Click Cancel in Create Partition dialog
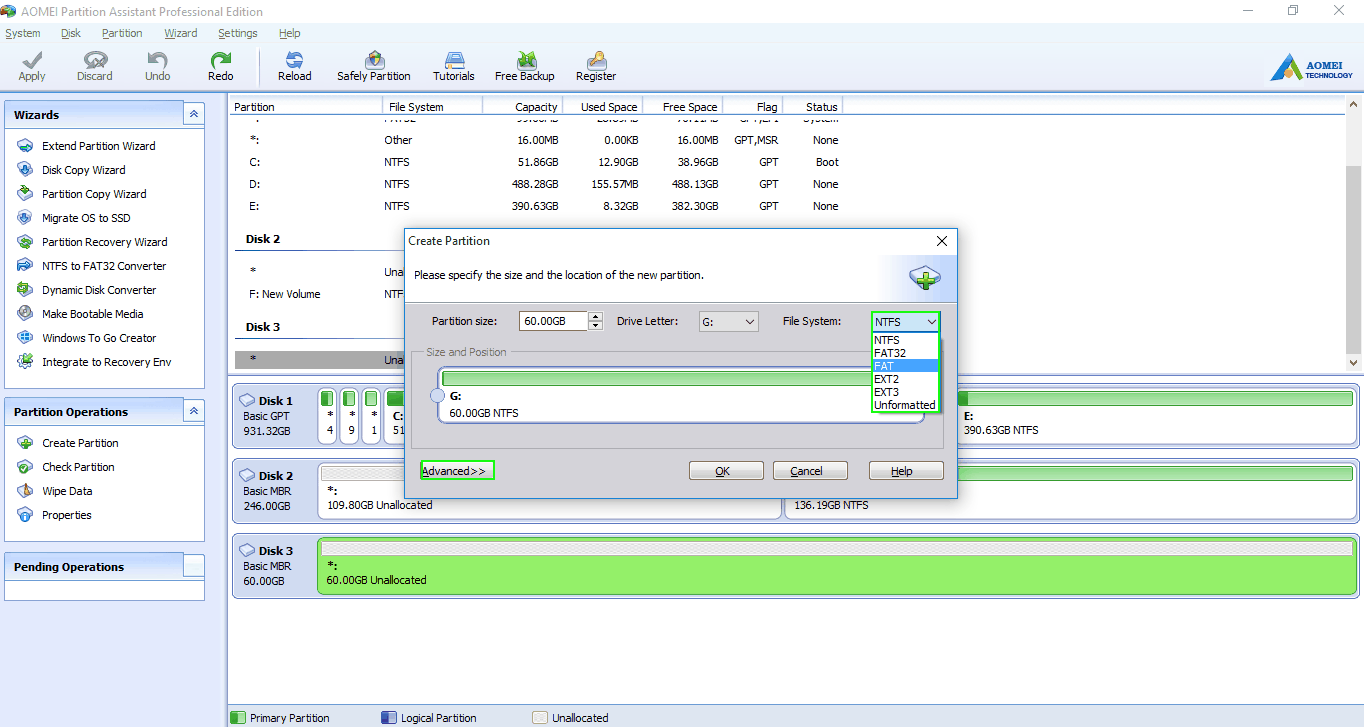The image size is (1364, 727). click(x=810, y=471)
